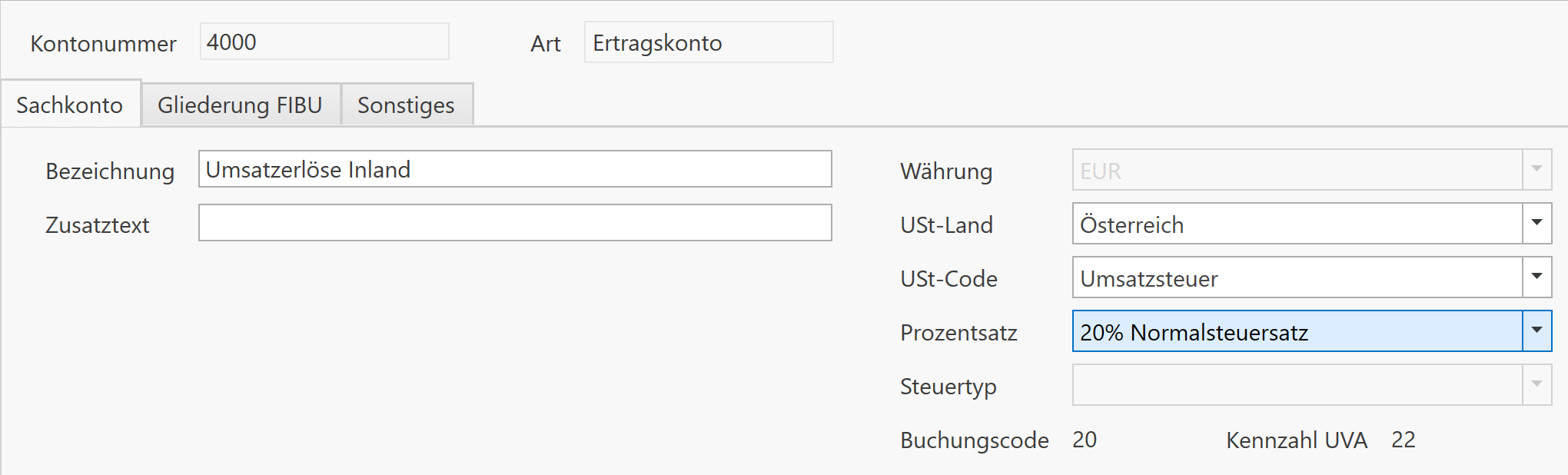Focus the empty Zusatztext input field
The image size is (1568, 475).
[514, 223]
